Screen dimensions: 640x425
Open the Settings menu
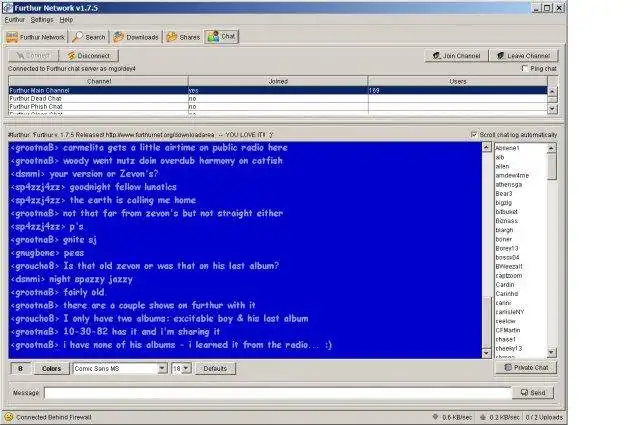tap(42, 20)
